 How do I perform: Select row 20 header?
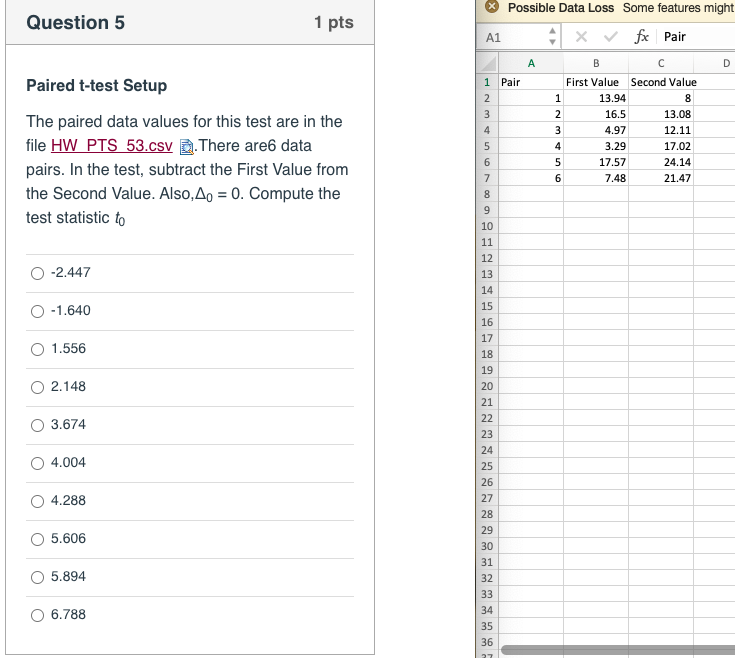[x=487, y=386]
